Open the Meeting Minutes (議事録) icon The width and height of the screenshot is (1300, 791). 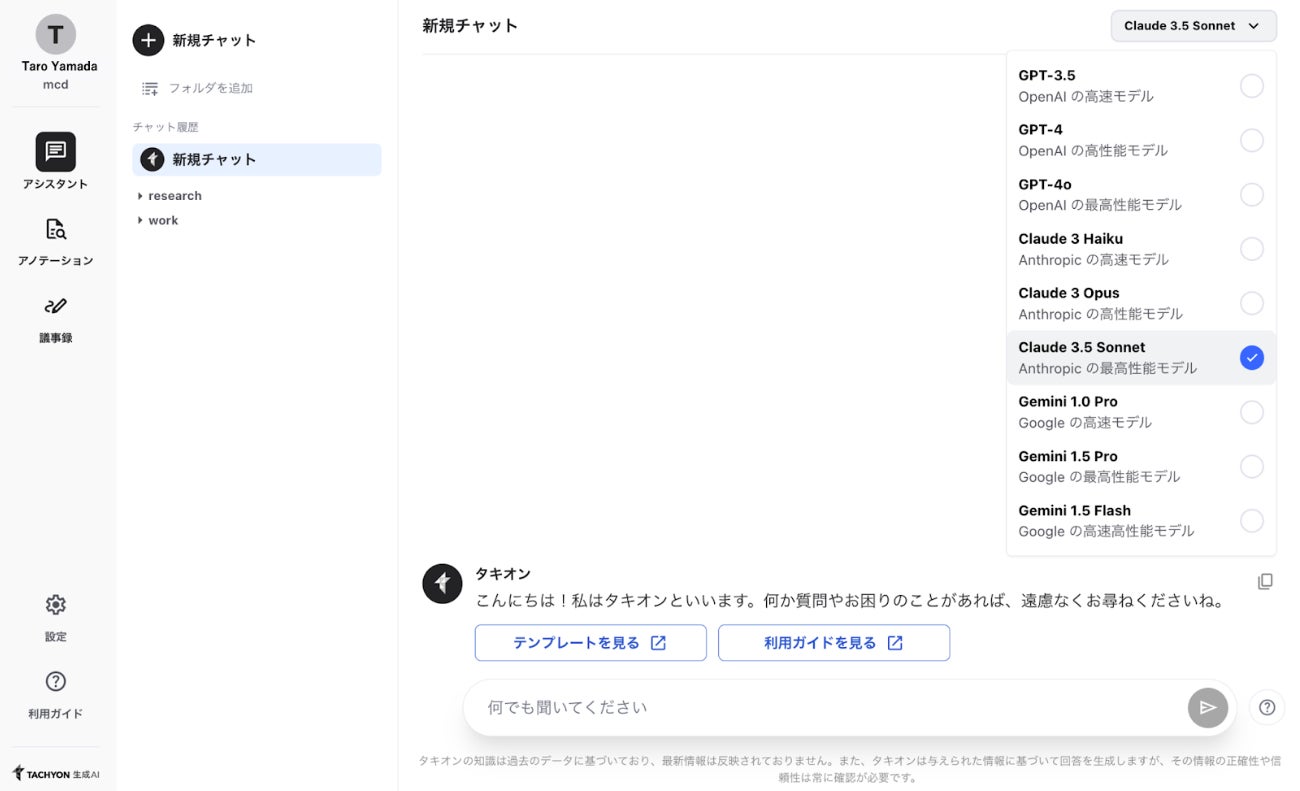pos(56,306)
